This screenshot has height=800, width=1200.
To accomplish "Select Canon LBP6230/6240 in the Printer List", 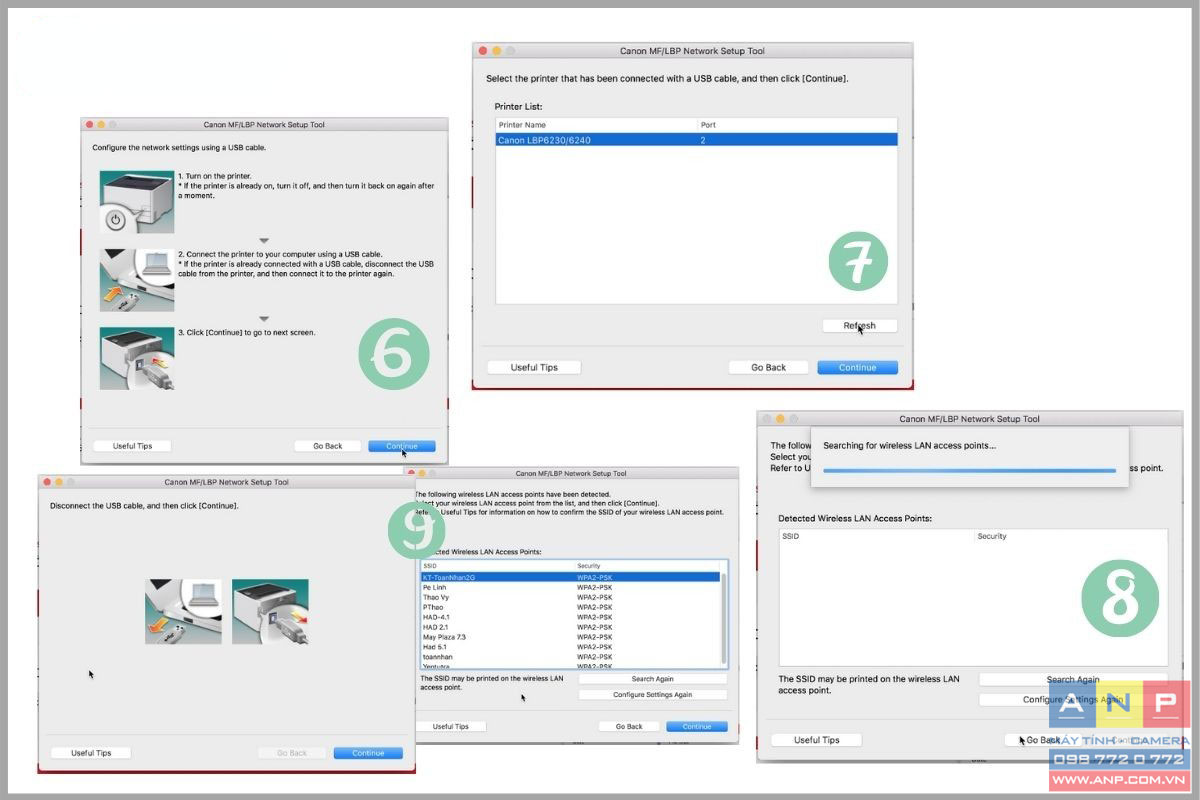I will [696, 140].
